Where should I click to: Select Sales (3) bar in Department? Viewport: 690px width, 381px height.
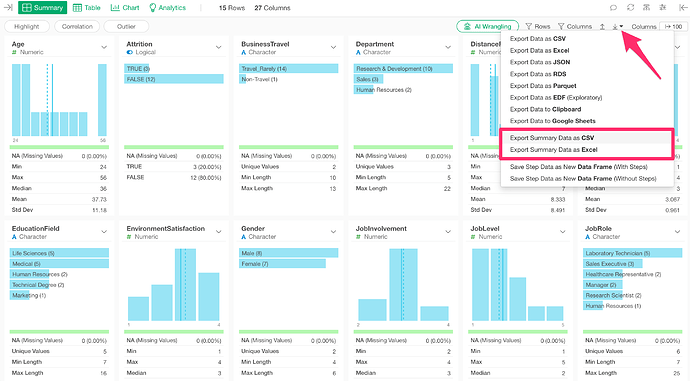(368, 79)
